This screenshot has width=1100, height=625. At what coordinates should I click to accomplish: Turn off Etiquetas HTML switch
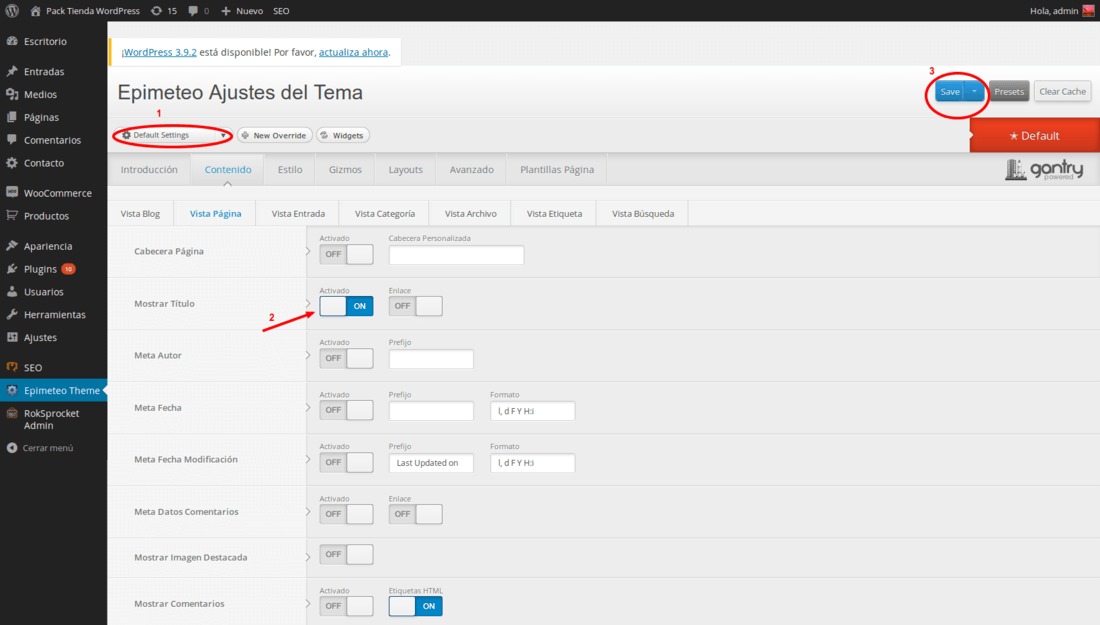[415, 606]
